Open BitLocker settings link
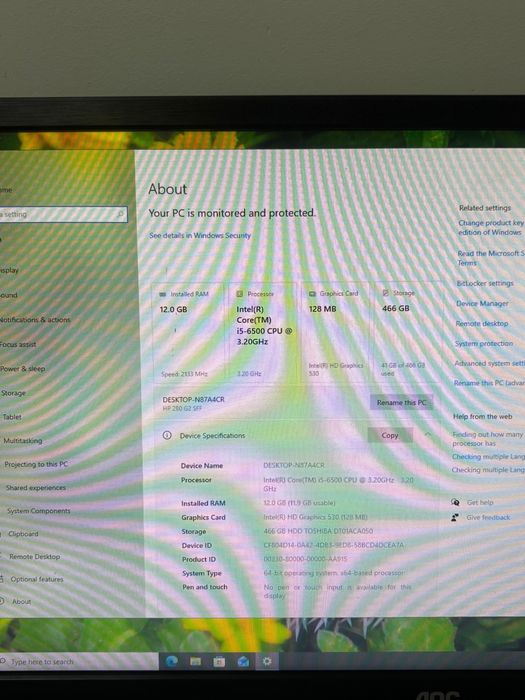The image size is (525, 700). click(x=485, y=283)
